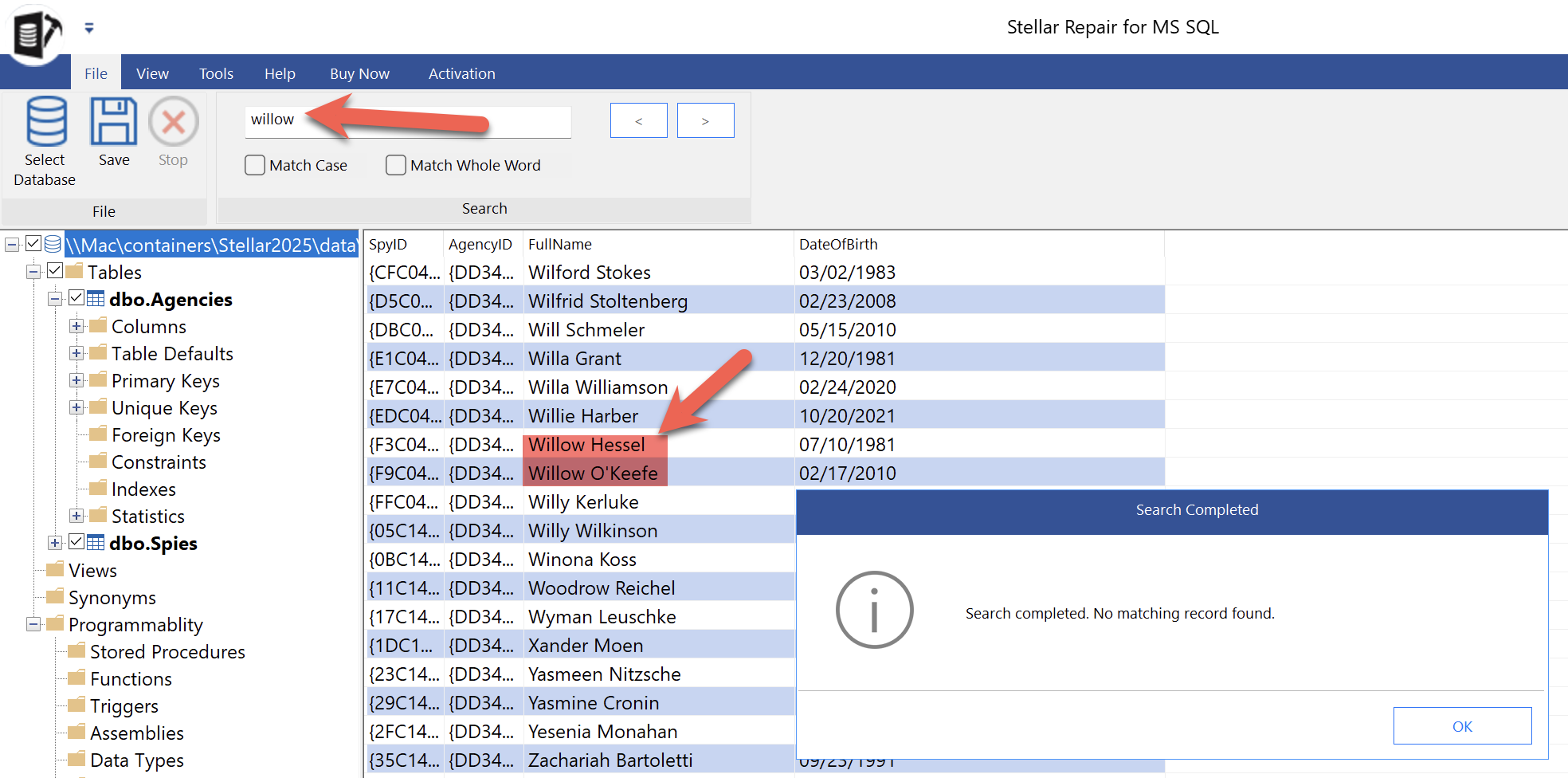Click the Synonyms folder icon
The image size is (1568, 778).
pyautogui.click(x=56, y=596)
